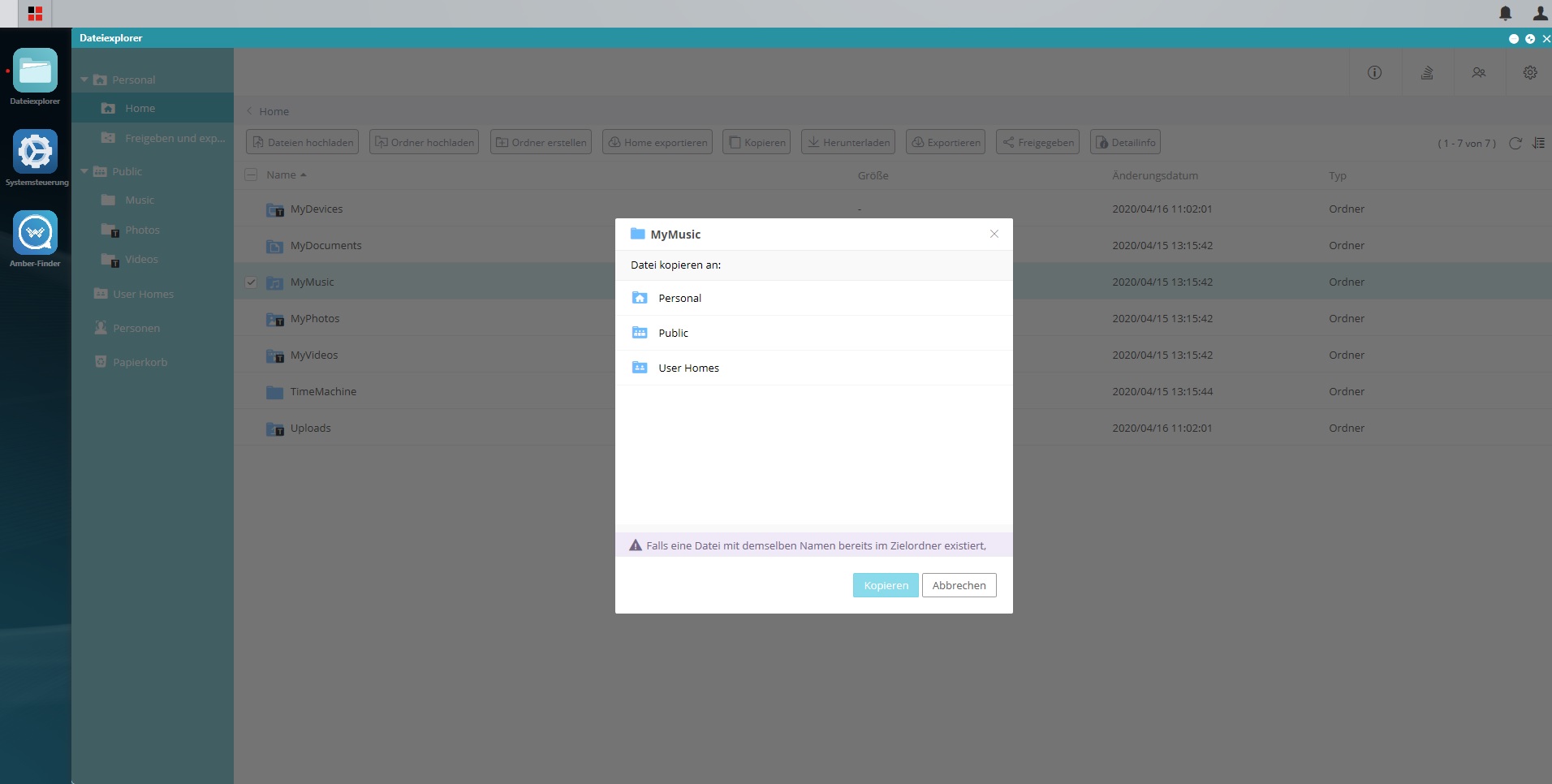Screen dimensions: 1552x784
Task: Open Freigeben und exp... in the sidebar
Action: (x=153, y=138)
